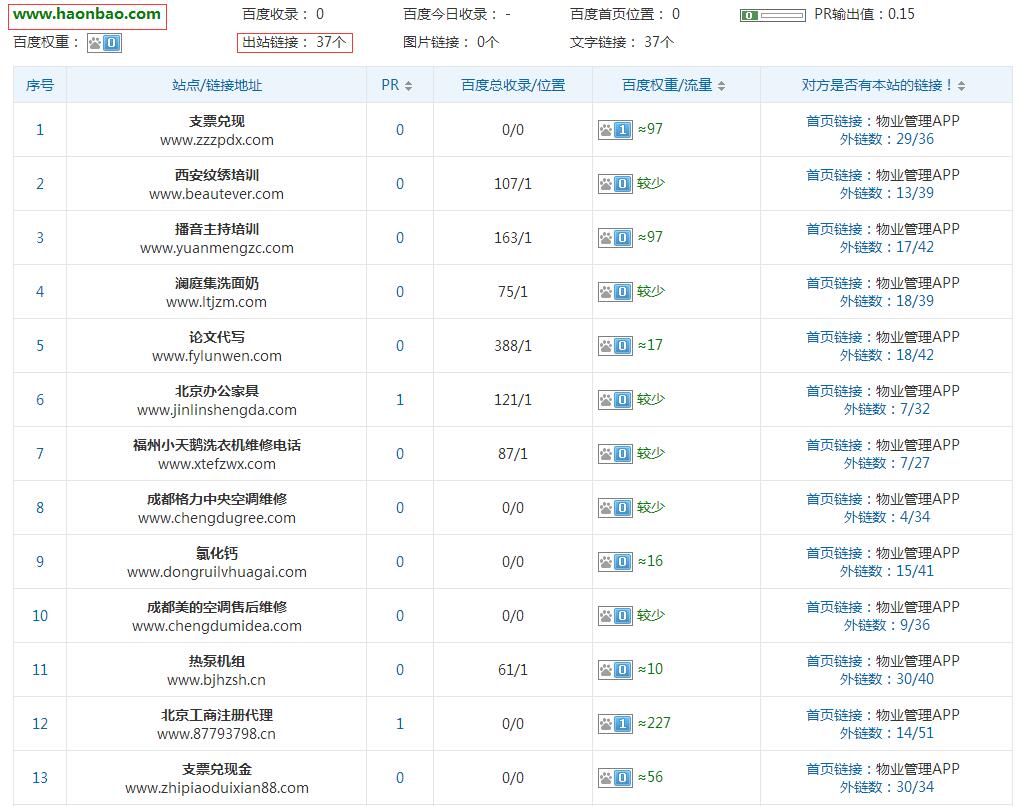The height and width of the screenshot is (806, 1020).
Task: Click Baidu weight icon for 支票兑现 row
Action: click(615, 130)
